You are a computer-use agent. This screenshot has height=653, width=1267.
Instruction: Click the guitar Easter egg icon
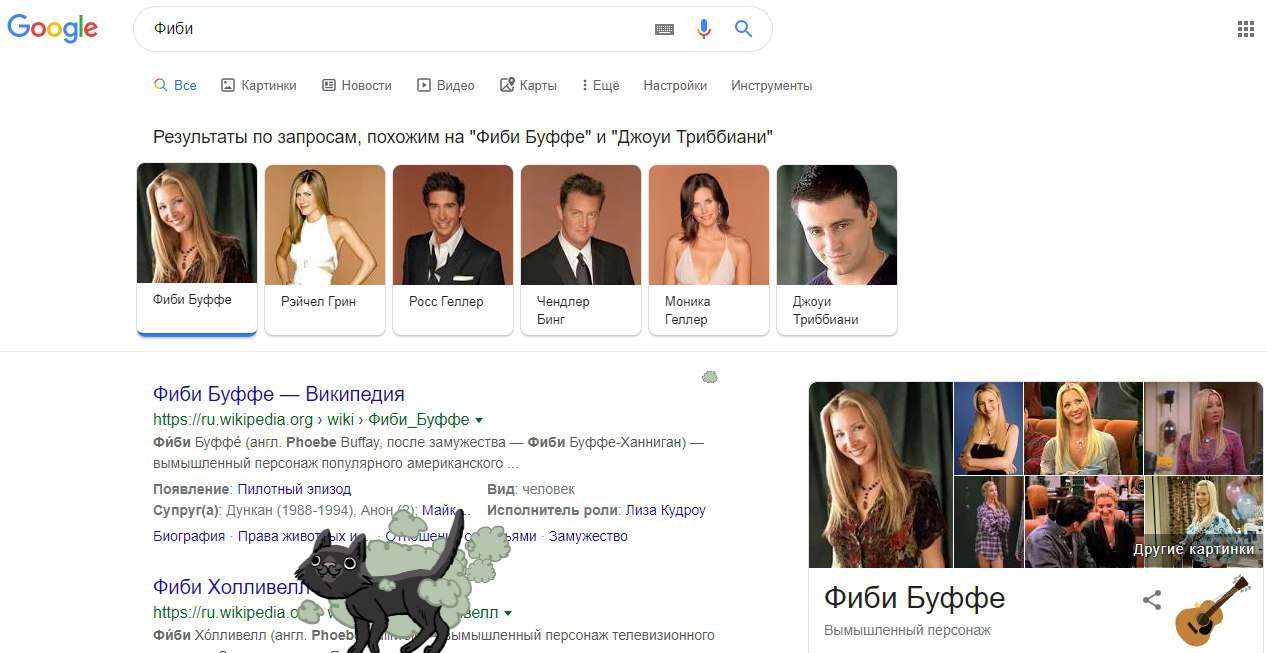coord(1212,611)
